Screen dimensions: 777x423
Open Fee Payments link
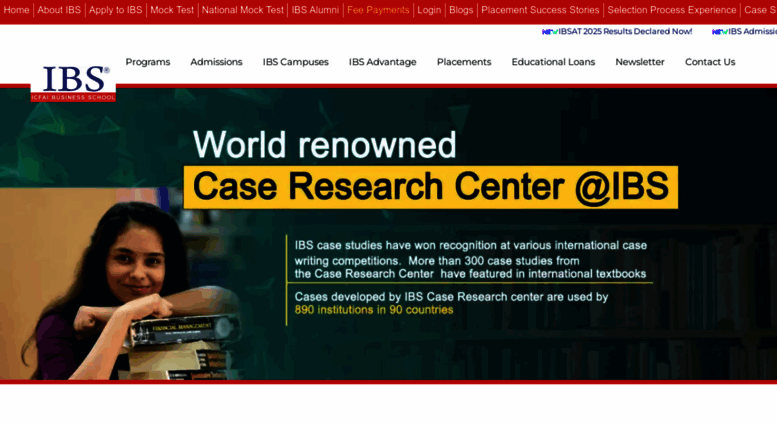[x=378, y=10]
